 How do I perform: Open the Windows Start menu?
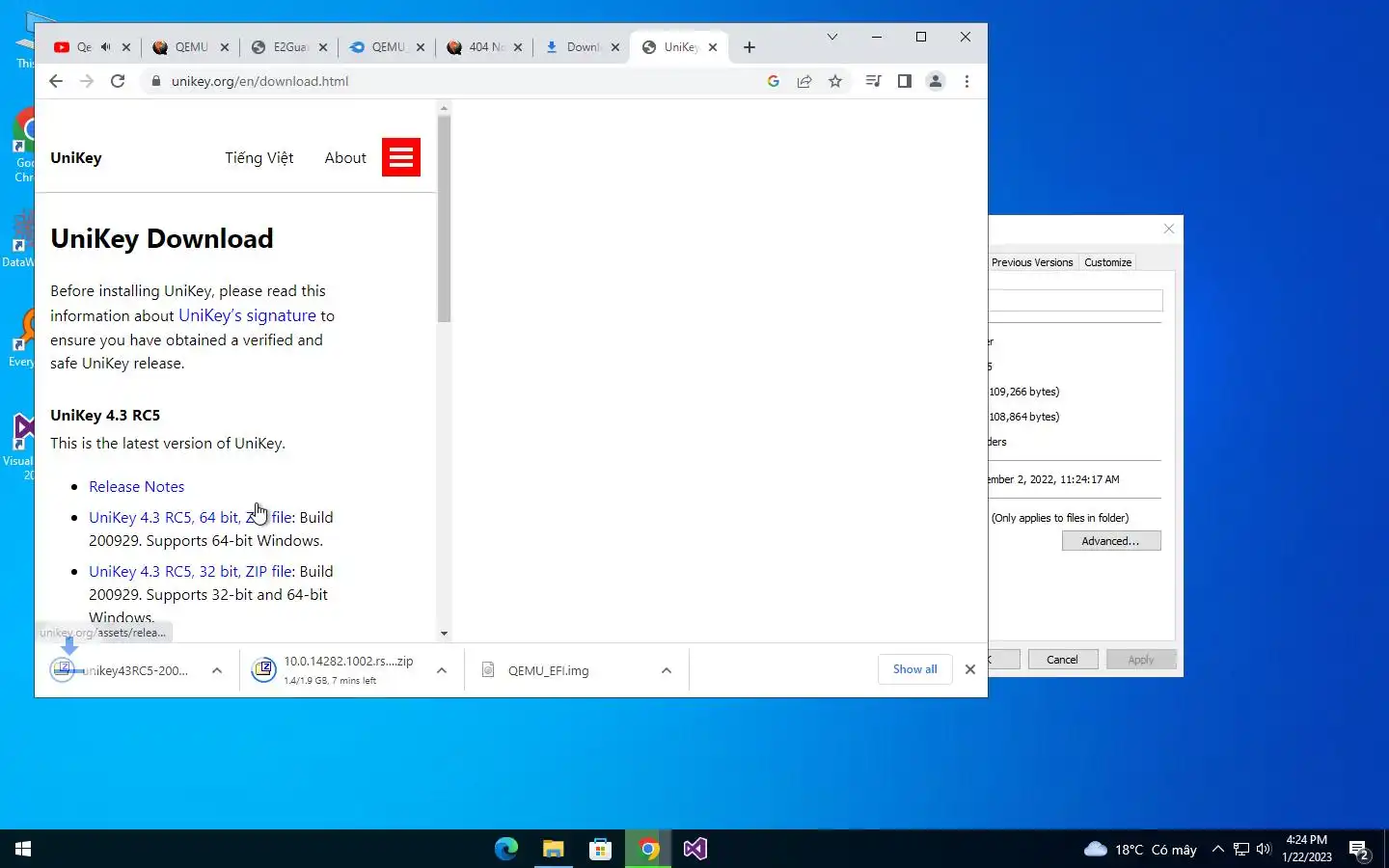coord(23,849)
